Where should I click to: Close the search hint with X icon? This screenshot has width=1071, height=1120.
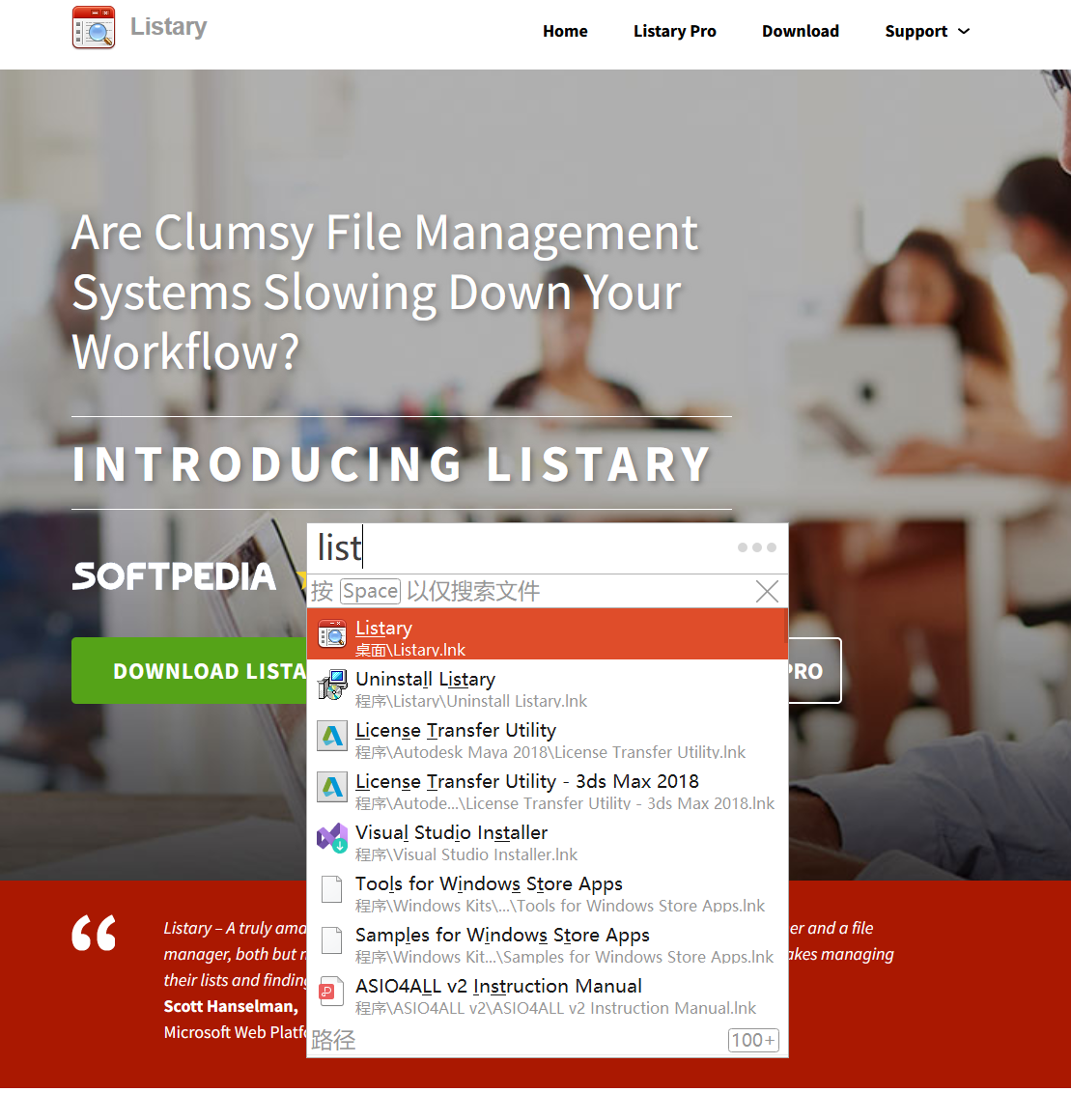tap(767, 591)
